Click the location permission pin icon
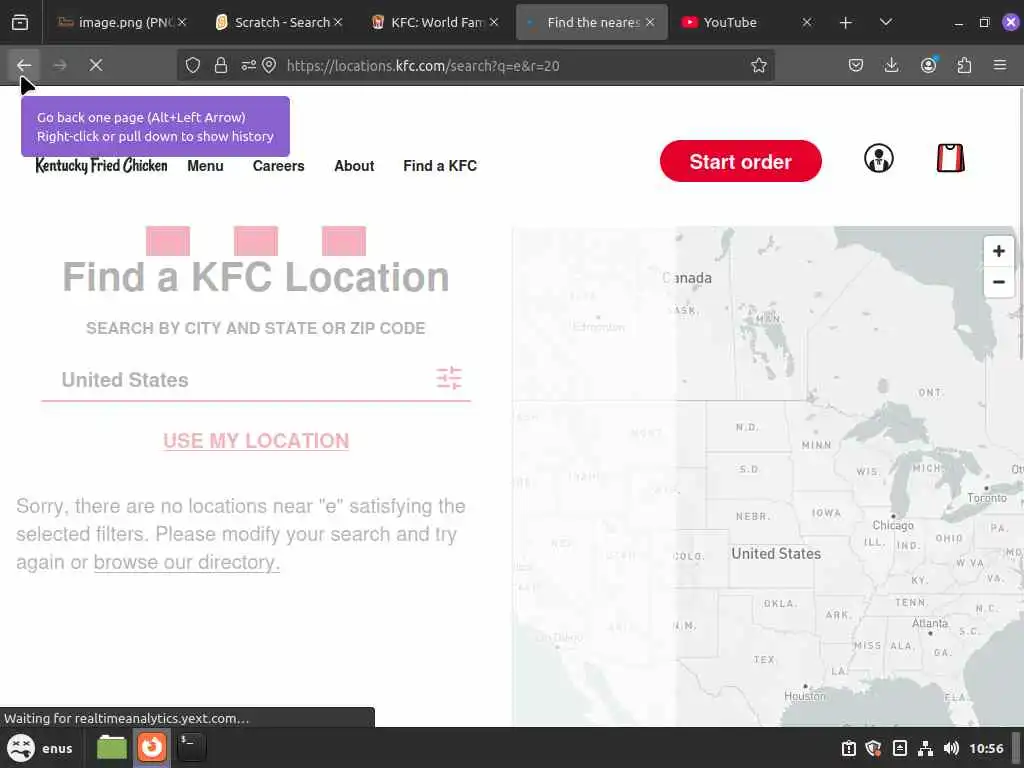Viewport: 1024px width, 768px height. [x=269, y=65]
